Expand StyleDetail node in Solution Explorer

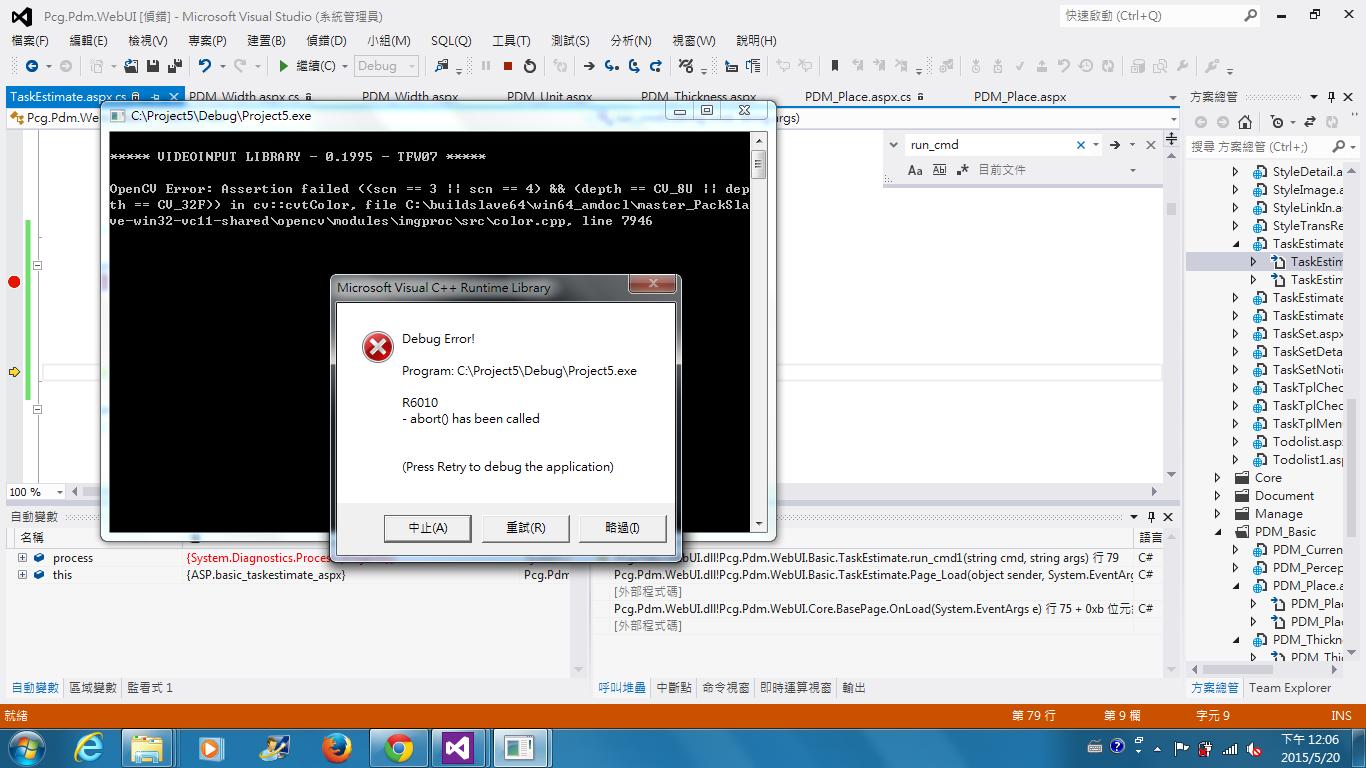[1236, 172]
